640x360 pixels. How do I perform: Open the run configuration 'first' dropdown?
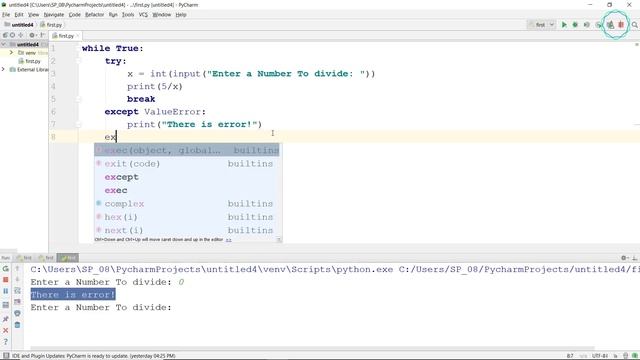coord(542,25)
